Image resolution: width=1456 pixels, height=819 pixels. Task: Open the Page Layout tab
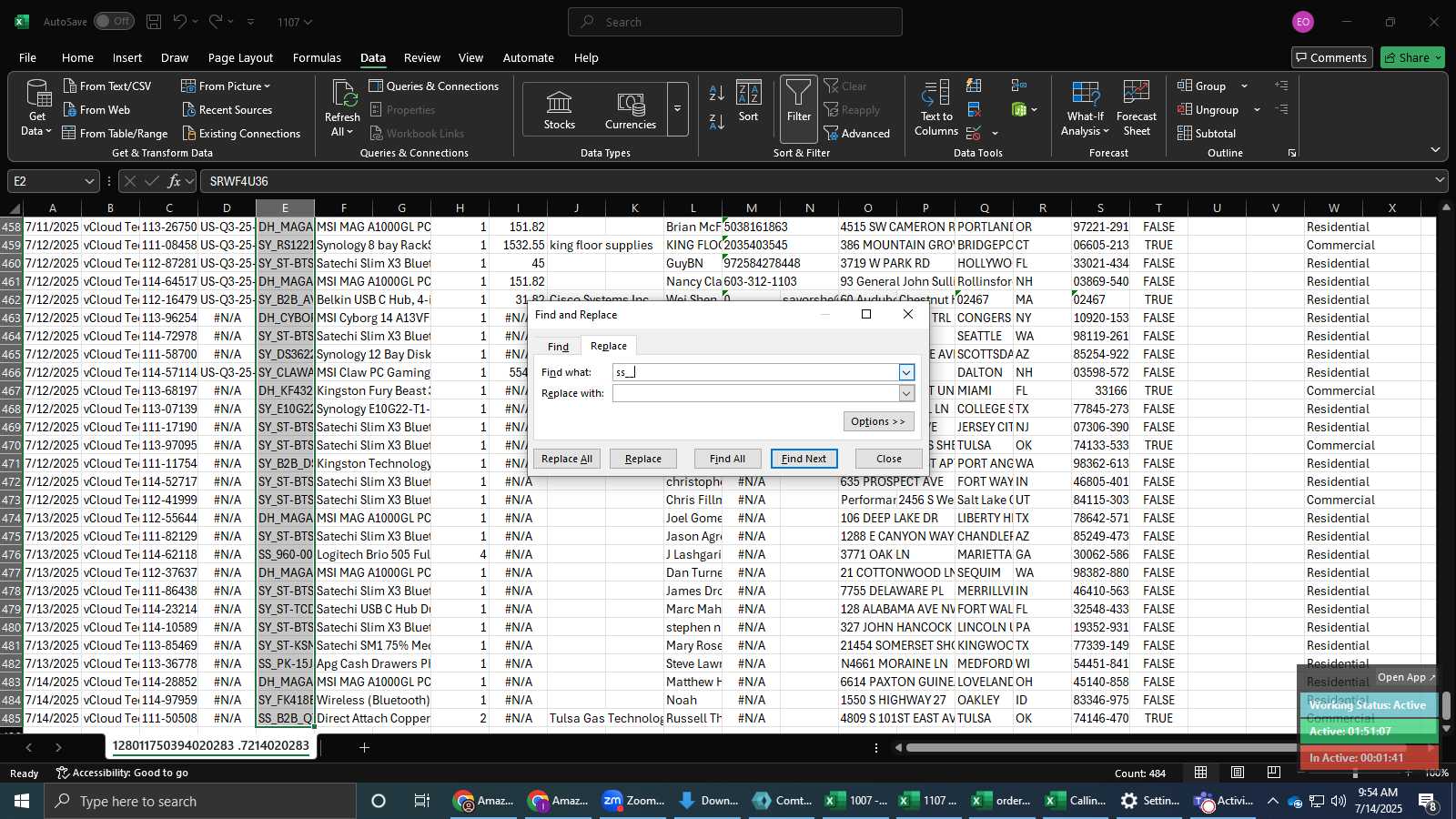tap(240, 57)
